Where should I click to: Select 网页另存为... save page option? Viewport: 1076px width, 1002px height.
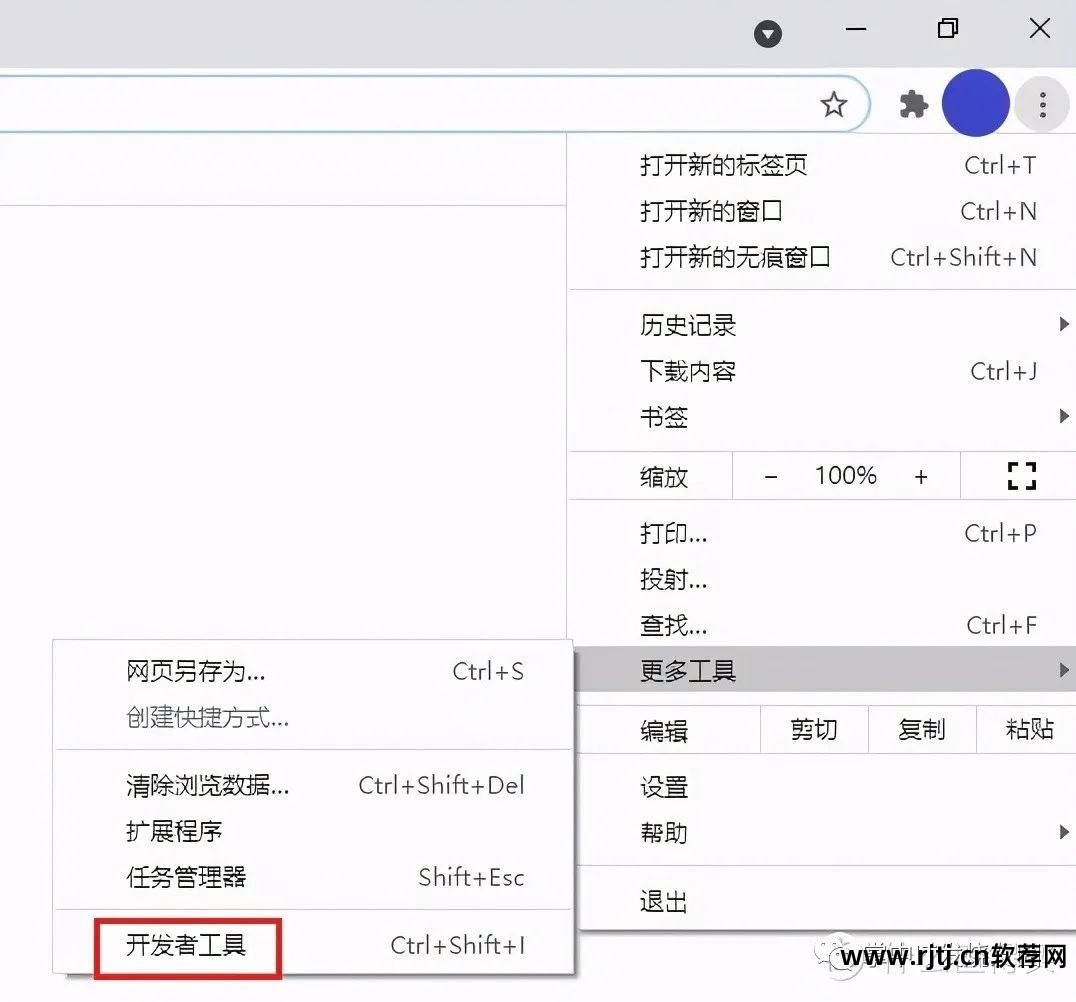coord(314,671)
